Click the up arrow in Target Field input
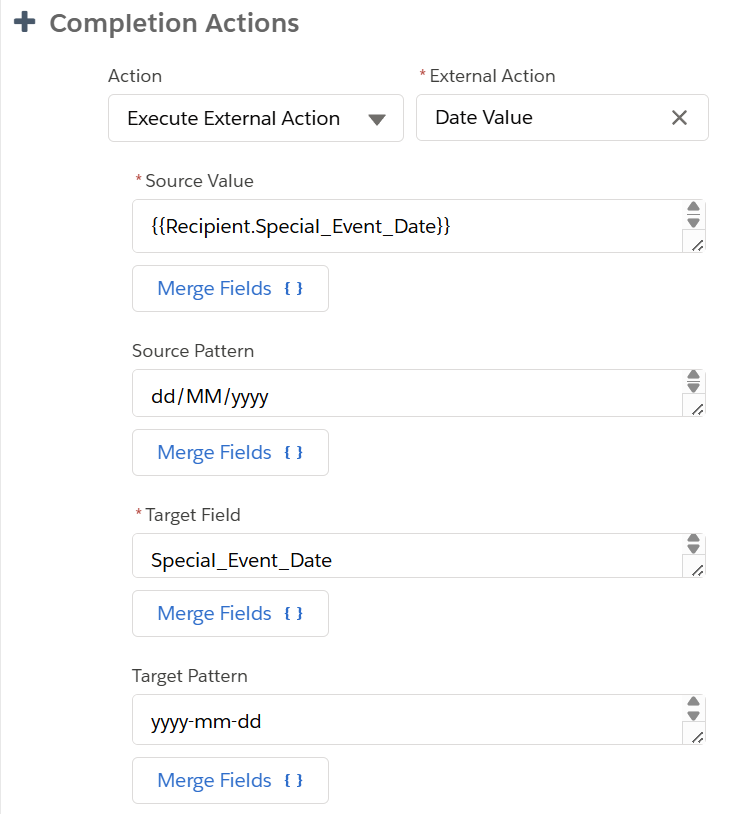The image size is (737, 814). [693, 538]
